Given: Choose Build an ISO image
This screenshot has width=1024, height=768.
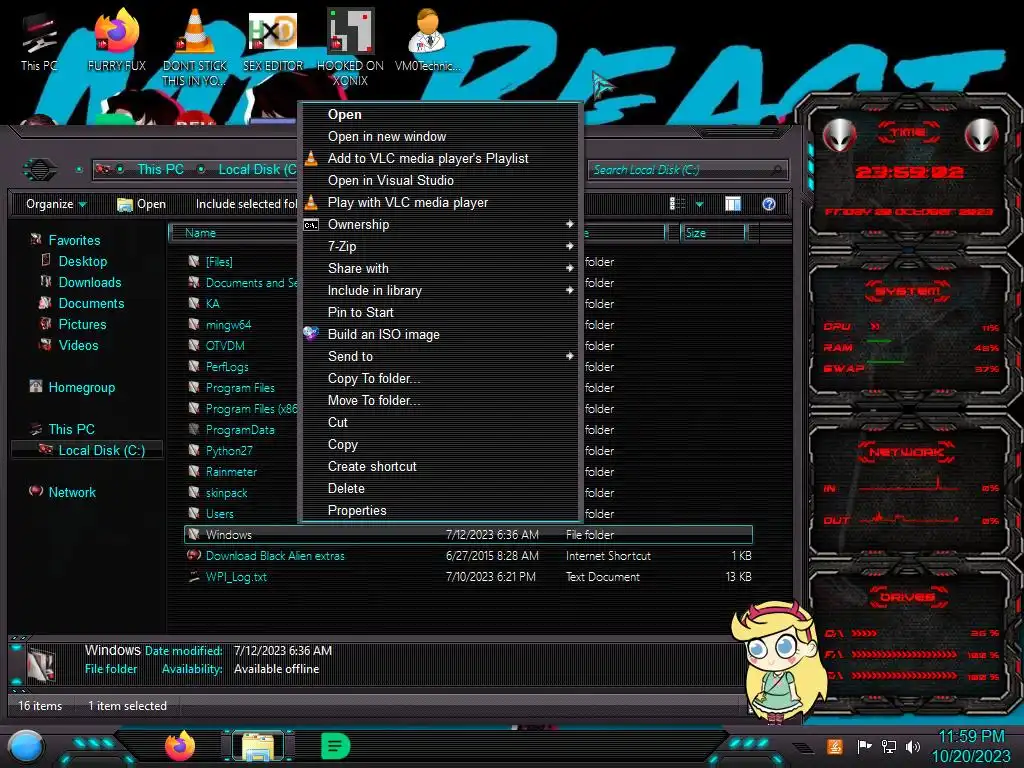Looking at the screenshot, I should point(441,334).
